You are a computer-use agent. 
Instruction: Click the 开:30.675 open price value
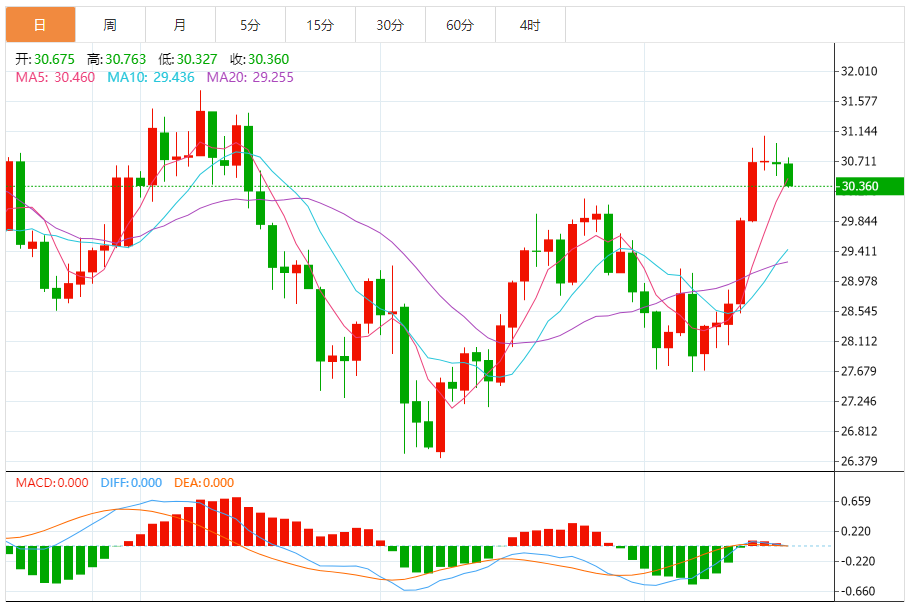(45, 59)
